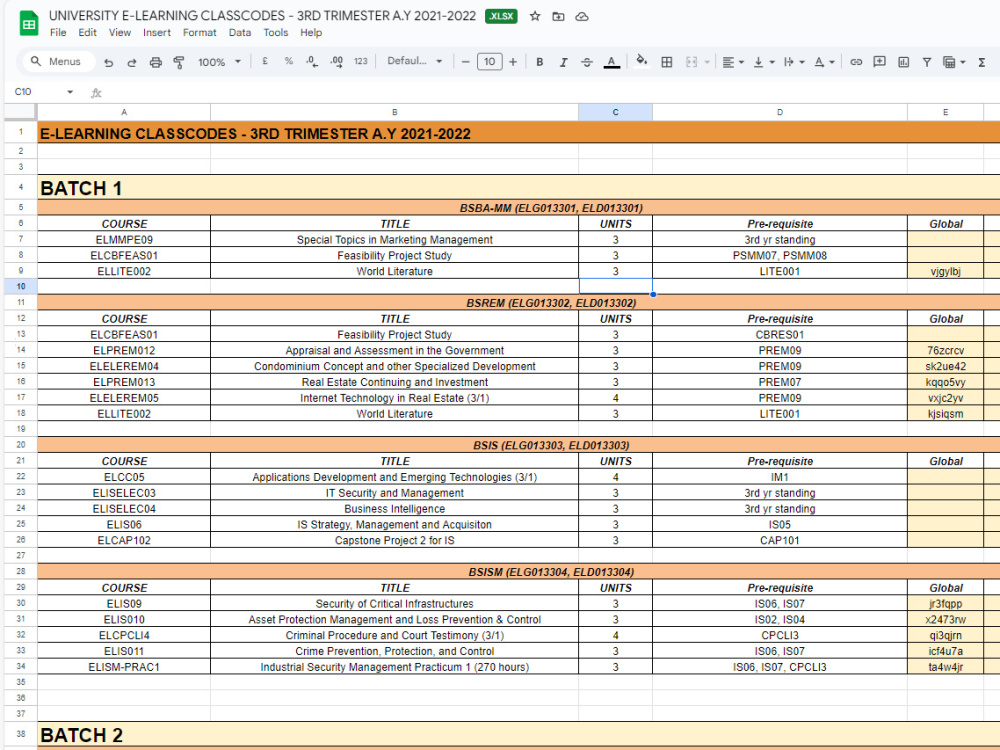Star the document
This screenshot has width=1000, height=750.
[x=535, y=17]
